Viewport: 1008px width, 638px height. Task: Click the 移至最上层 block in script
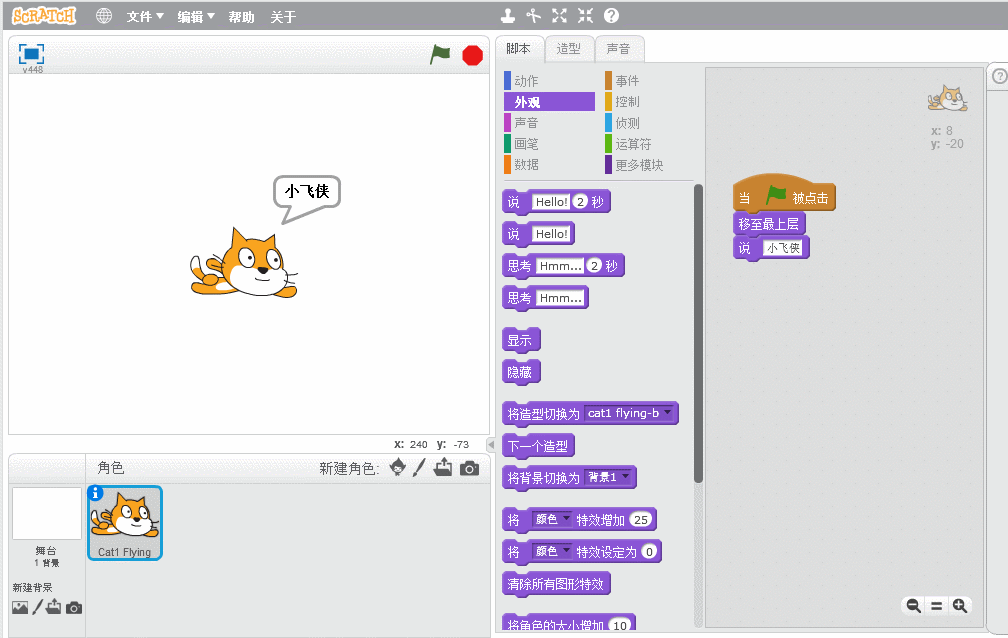[769, 224]
